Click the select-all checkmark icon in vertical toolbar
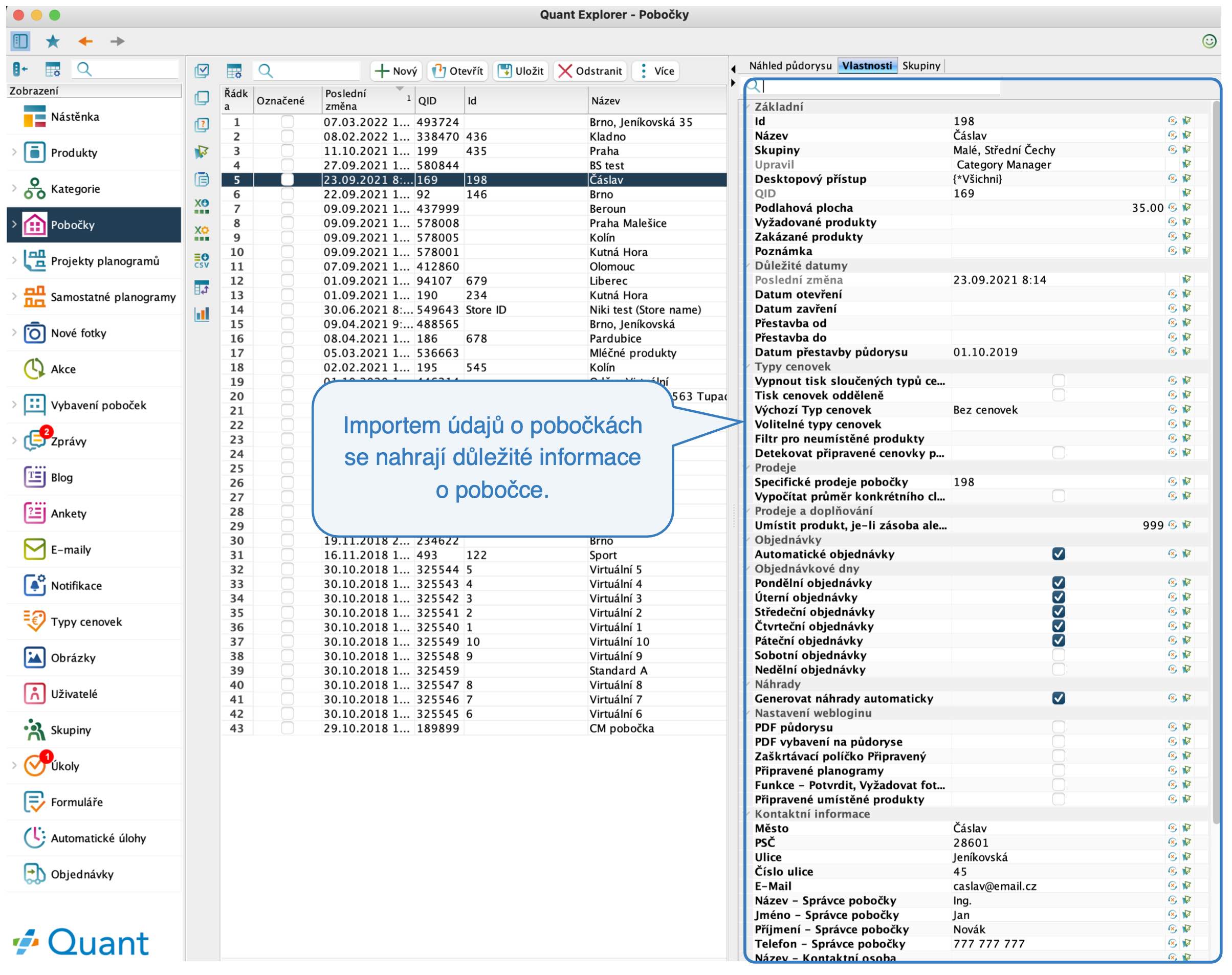Image resolution: width=1232 pixels, height=975 pixels. point(202,71)
